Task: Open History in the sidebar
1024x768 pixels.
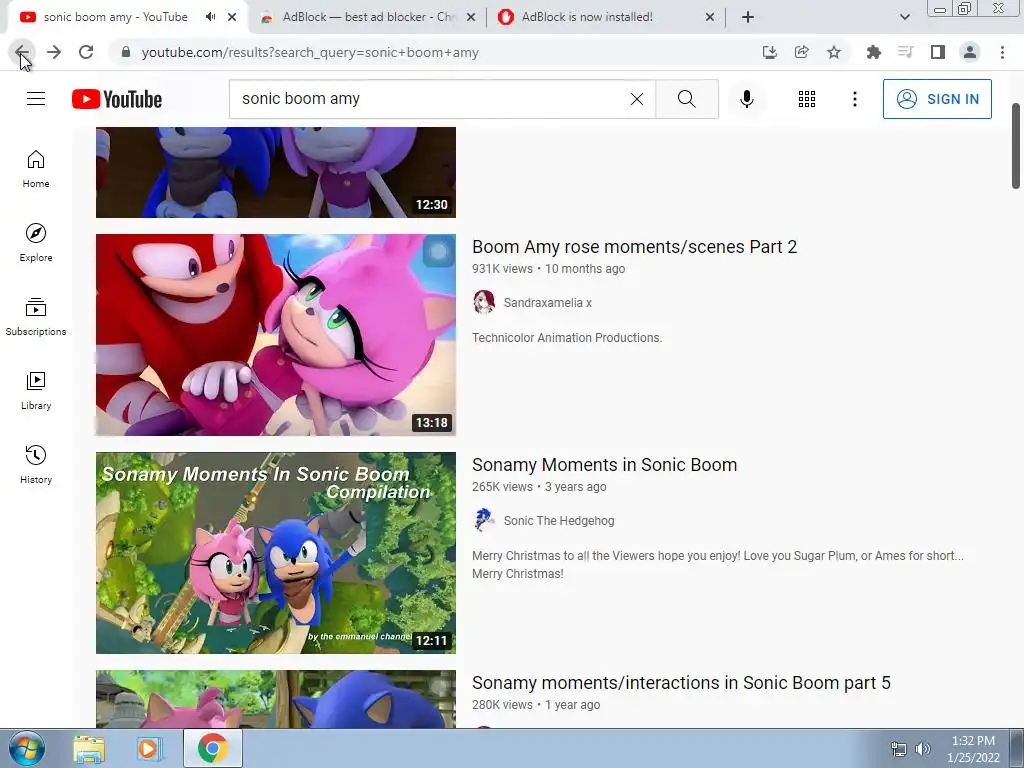Action: click(x=36, y=464)
